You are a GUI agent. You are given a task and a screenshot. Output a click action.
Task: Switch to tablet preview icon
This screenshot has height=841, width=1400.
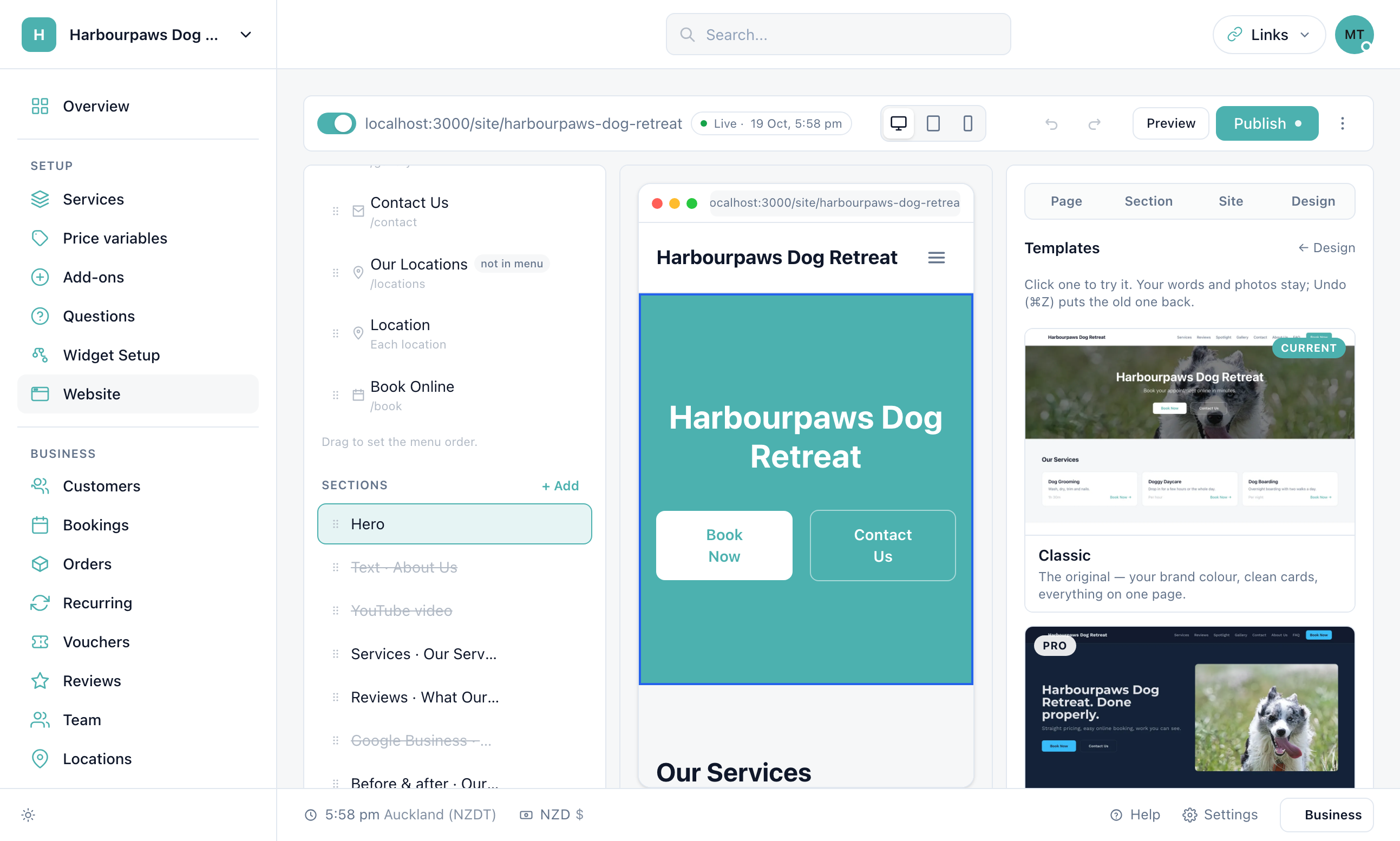(933, 123)
